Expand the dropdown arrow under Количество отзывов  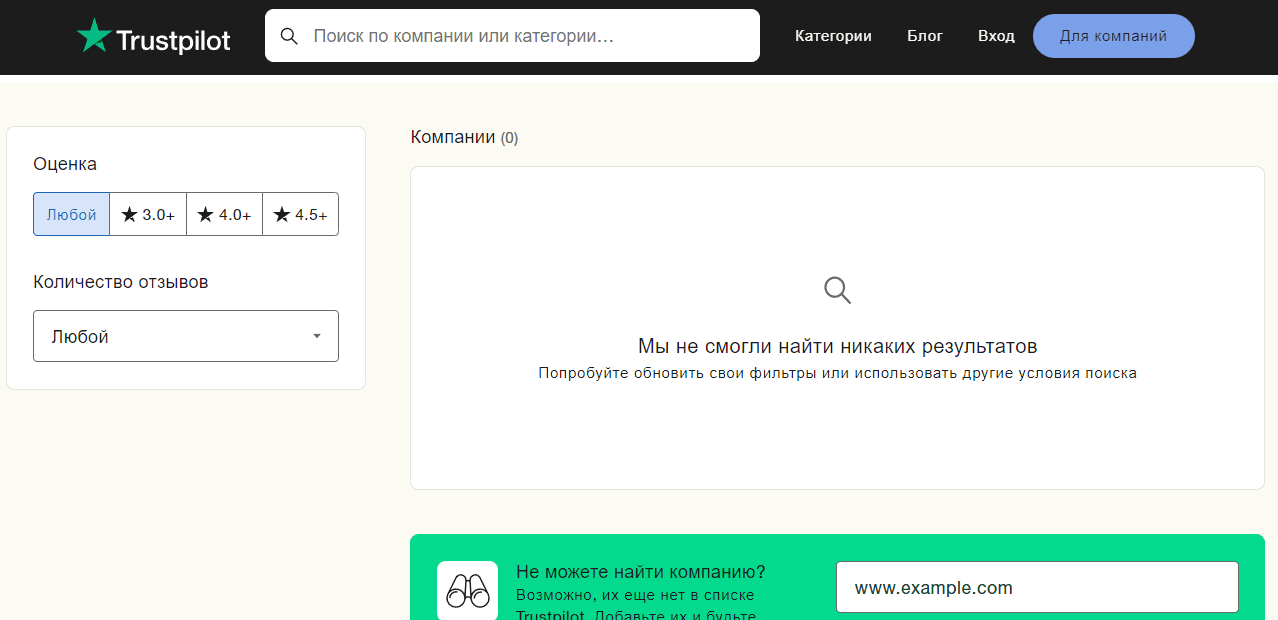pyautogui.click(x=317, y=336)
